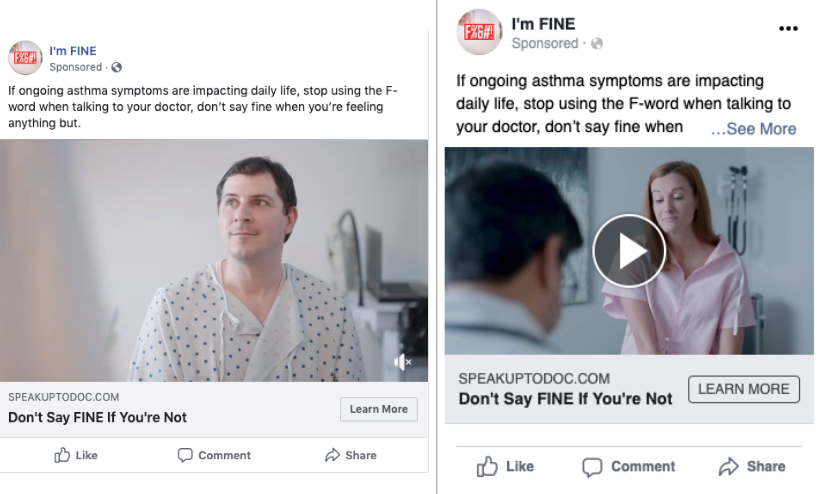Screen dimensions: 822x494
Task: Unmute the left video with speaker icon
Action: [x=402, y=361]
